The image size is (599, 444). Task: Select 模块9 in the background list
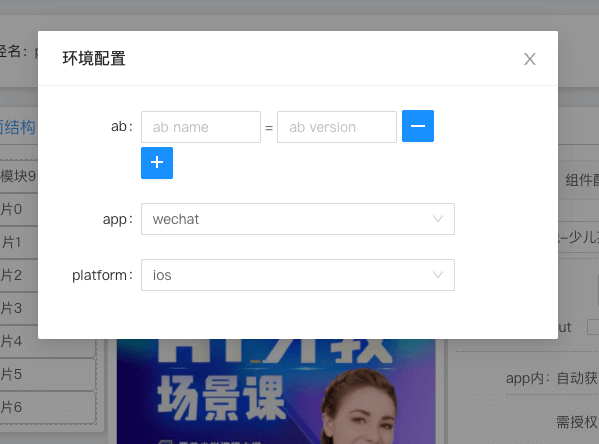[x=19, y=176]
